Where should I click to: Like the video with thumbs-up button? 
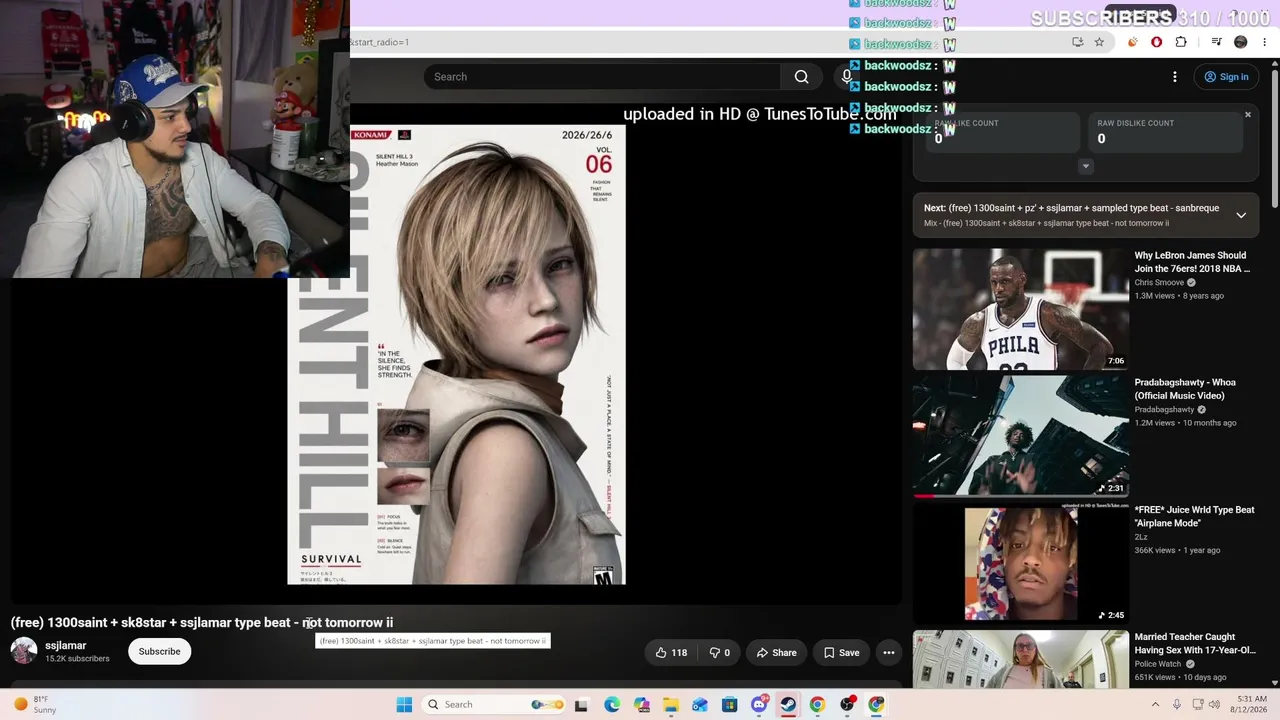click(671, 653)
